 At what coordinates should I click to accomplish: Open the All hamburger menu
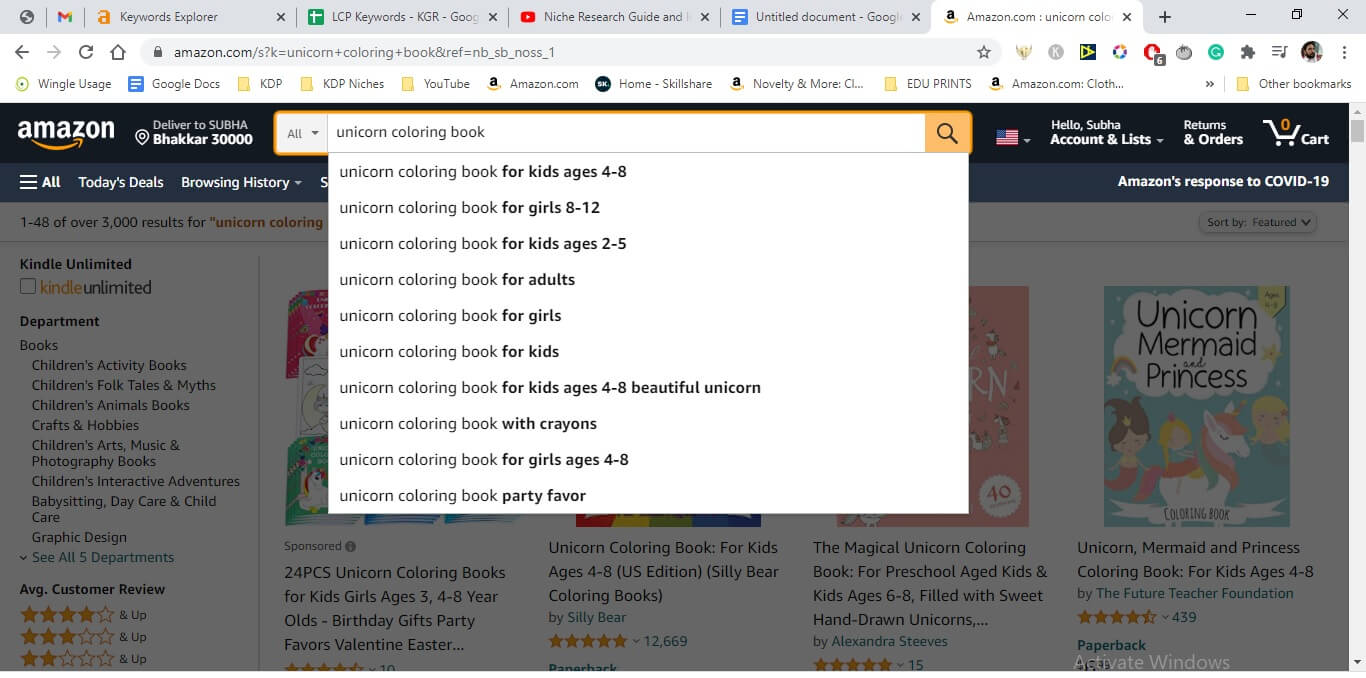pos(40,182)
